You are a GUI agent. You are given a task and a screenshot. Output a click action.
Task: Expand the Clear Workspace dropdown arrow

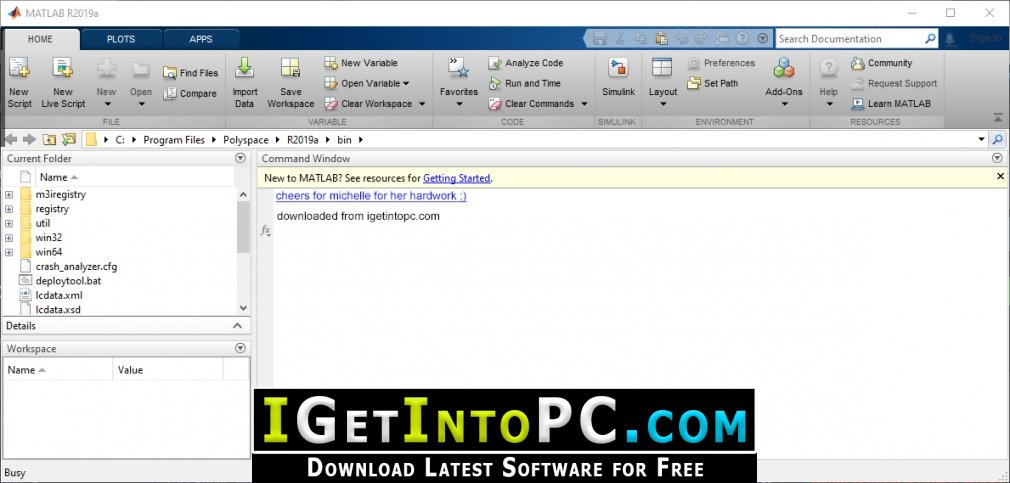422,104
